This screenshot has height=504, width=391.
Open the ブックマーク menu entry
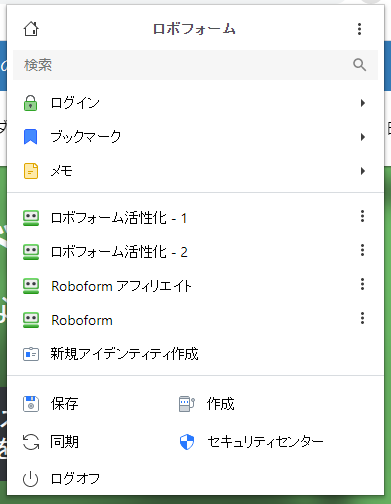point(86,137)
